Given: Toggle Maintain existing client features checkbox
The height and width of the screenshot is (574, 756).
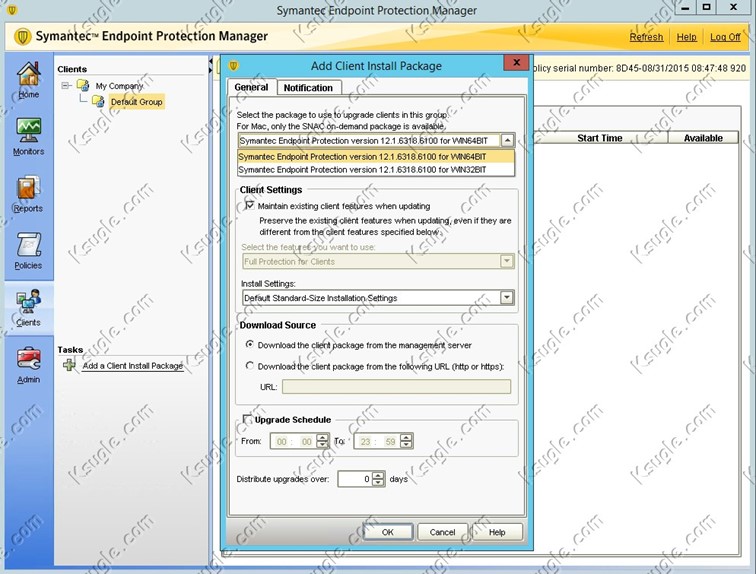Looking at the screenshot, I should (249, 205).
